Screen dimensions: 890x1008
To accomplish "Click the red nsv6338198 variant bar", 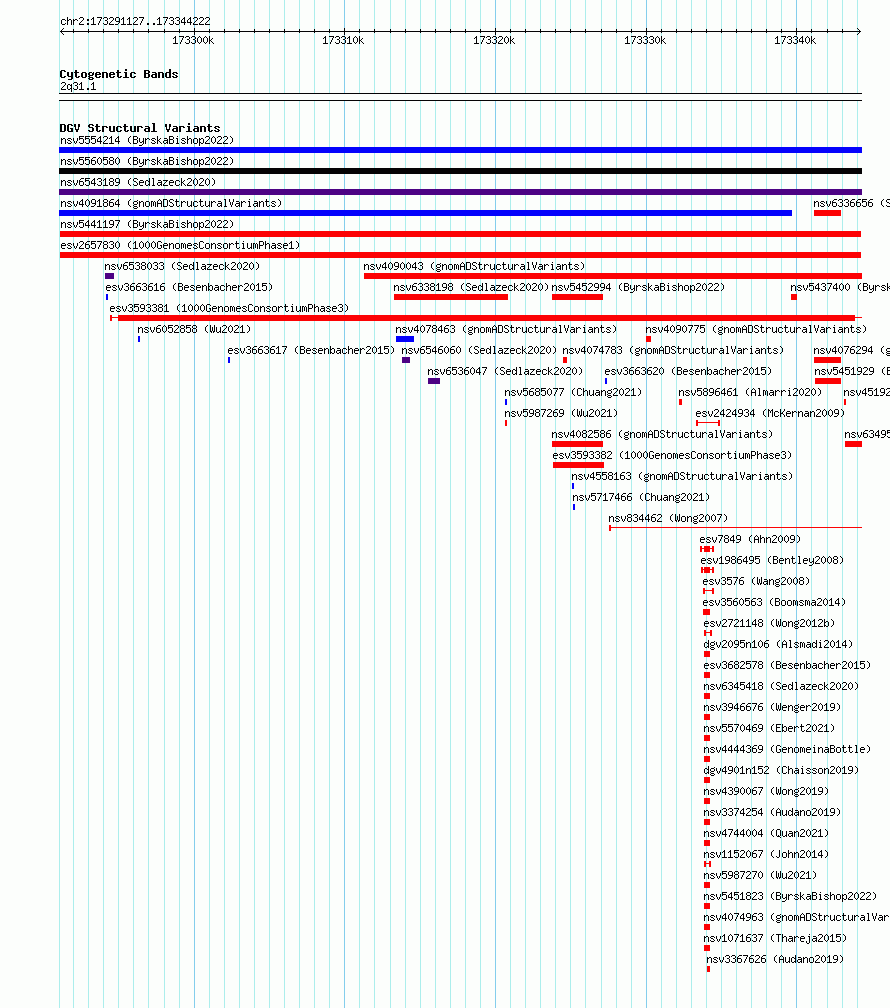I will pos(451,297).
